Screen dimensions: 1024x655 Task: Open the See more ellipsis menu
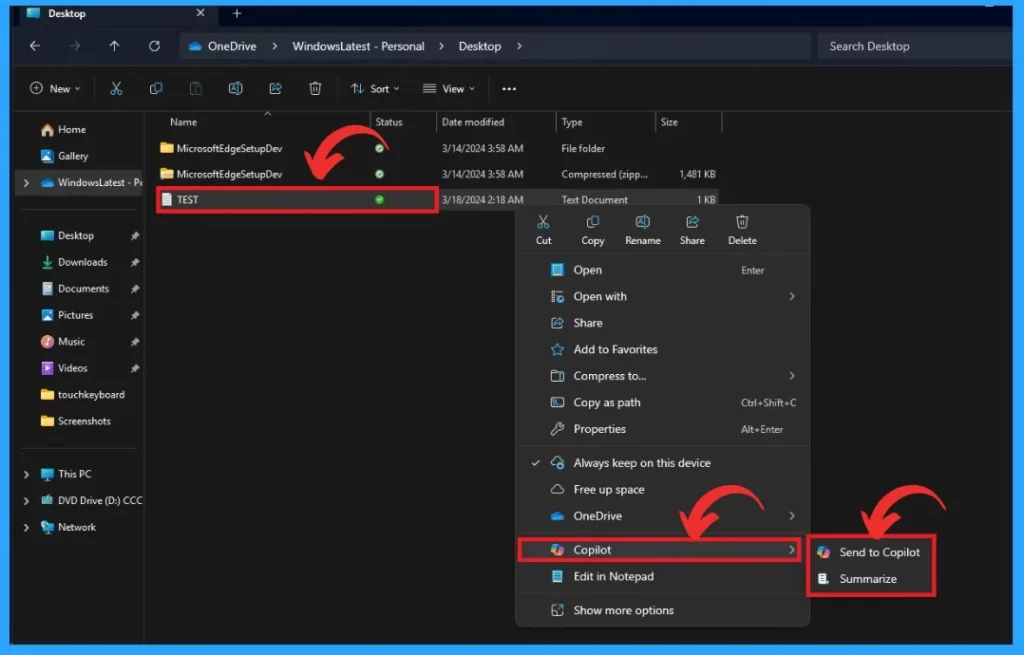[x=509, y=89]
